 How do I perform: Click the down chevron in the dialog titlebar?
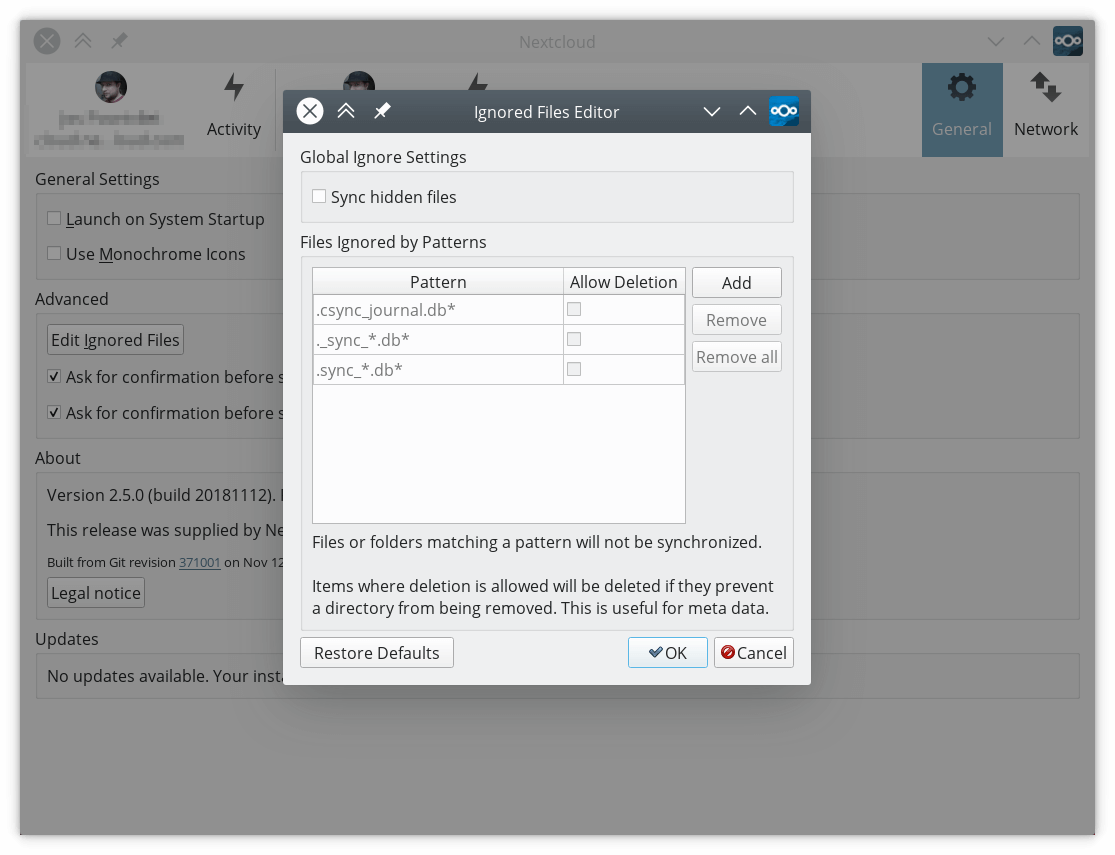[712, 111]
